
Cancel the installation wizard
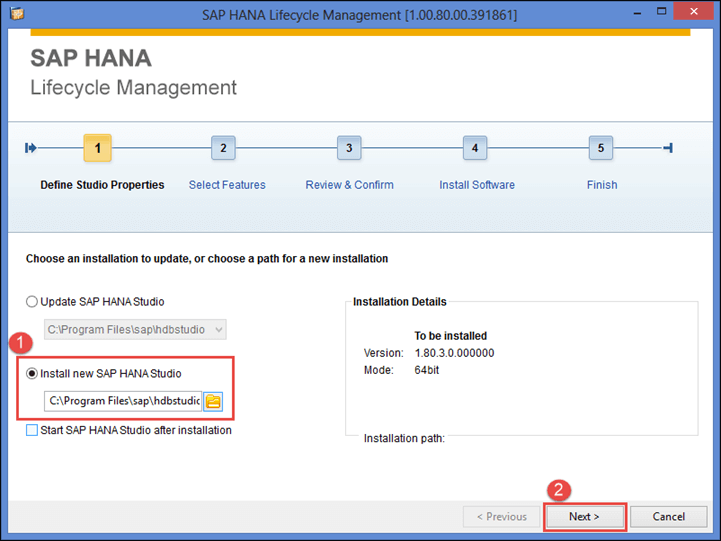click(668, 517)
